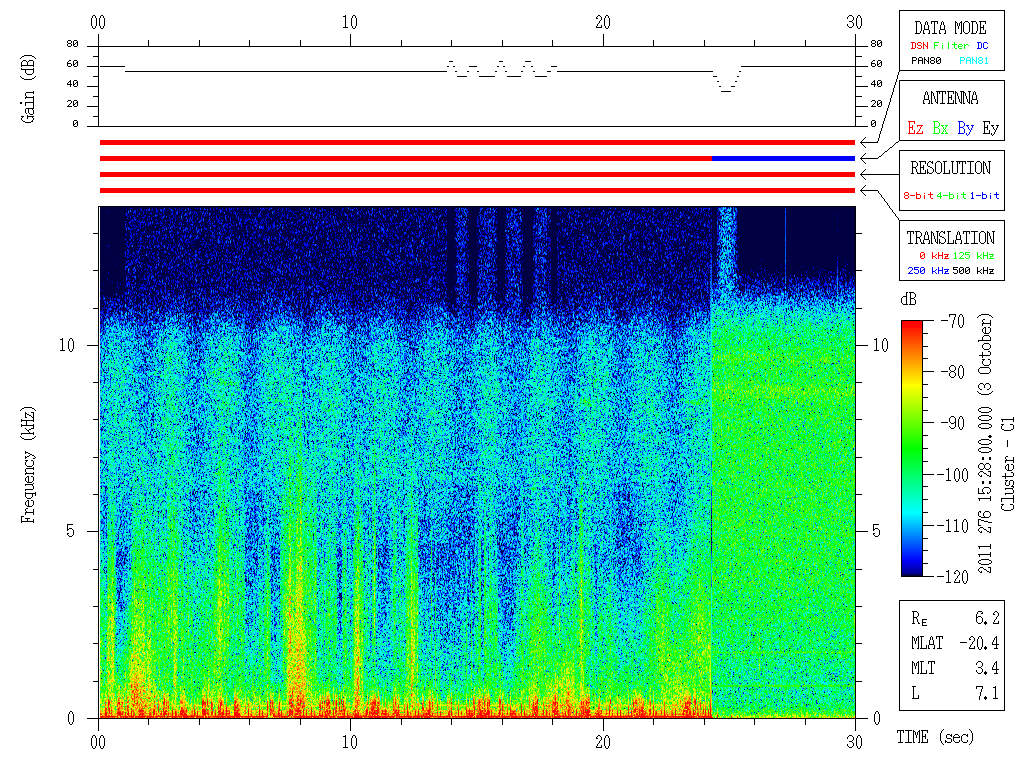Select the red DSN label

[x=919, y=46]
